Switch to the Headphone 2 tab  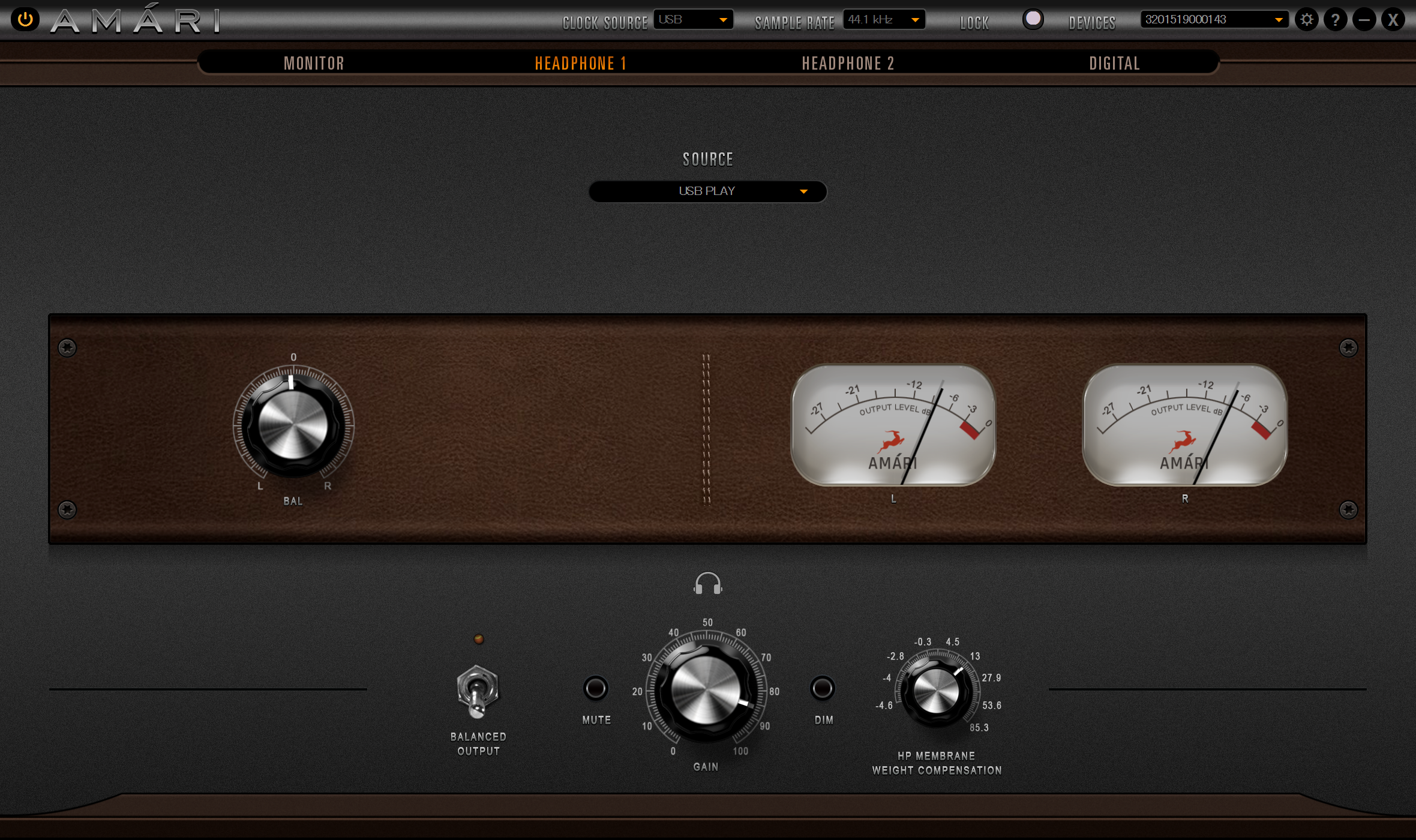pyautogui.click(x=848, y=63)
